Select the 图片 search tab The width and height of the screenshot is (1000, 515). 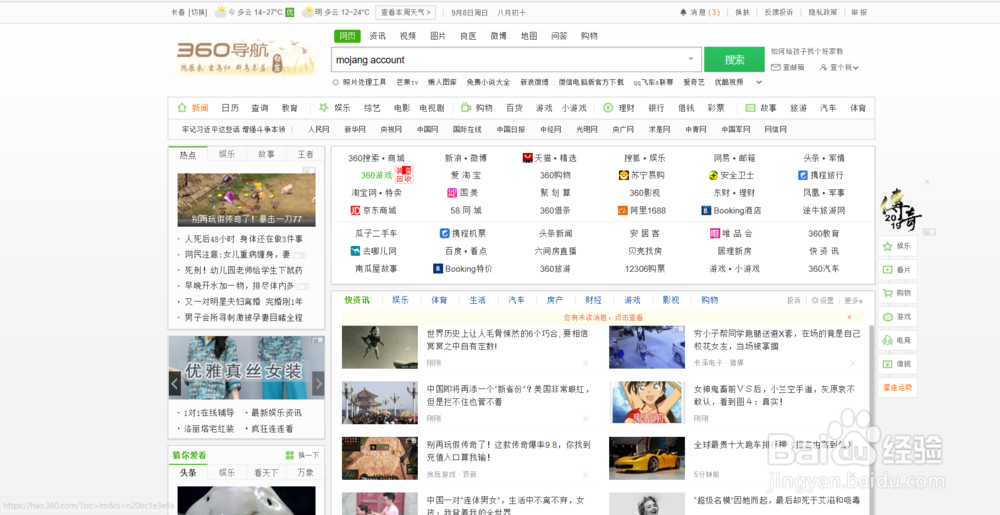tap(438, 36)
